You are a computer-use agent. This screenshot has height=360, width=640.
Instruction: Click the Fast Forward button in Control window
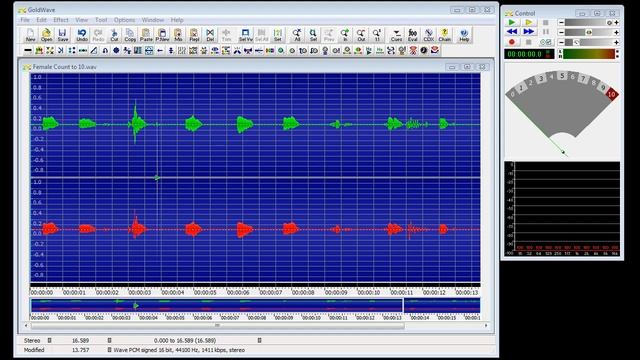pyautogui.click(x=528, y=31)
